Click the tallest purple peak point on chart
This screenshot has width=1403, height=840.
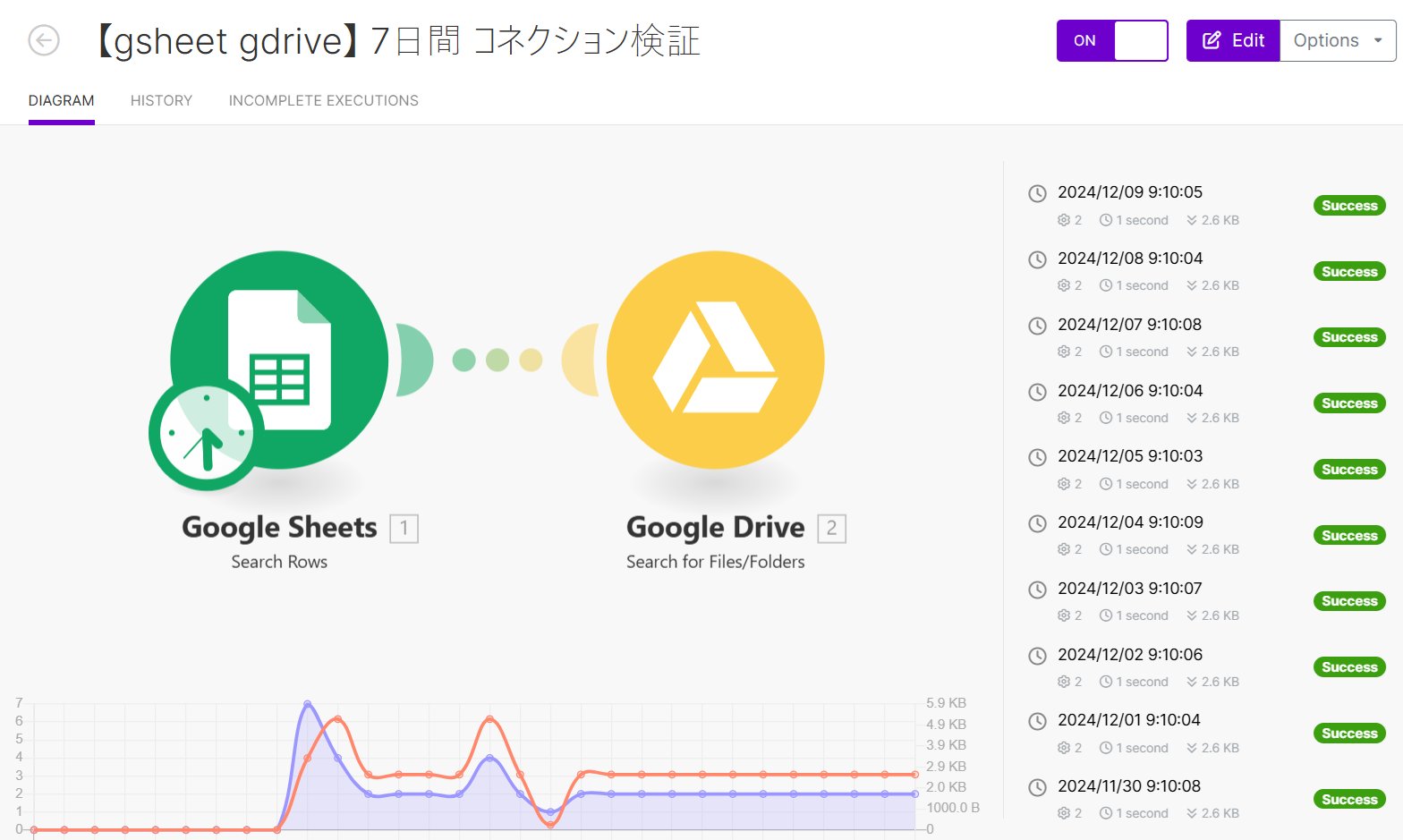307,704
